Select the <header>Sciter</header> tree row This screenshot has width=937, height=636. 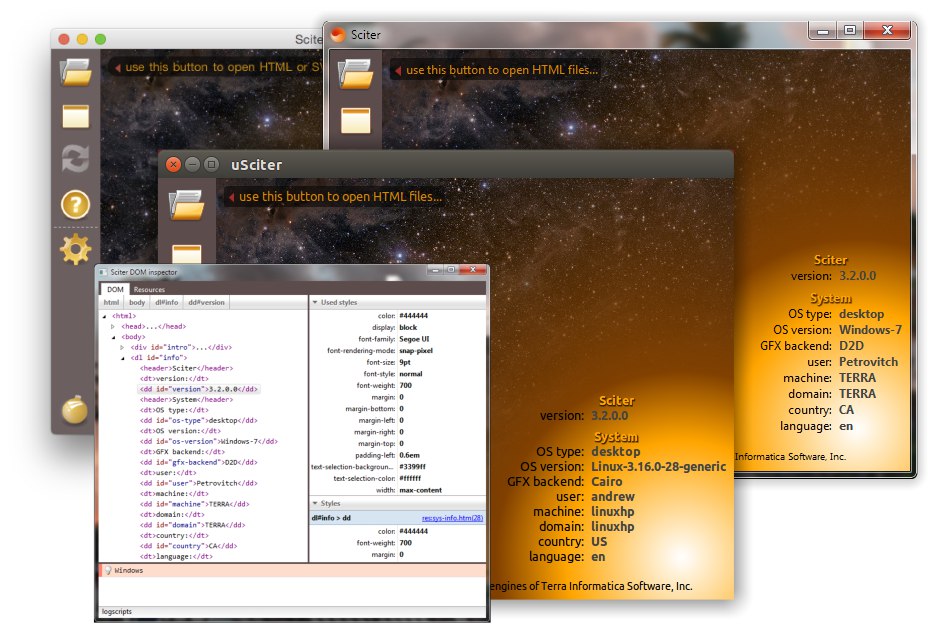pos(186,368)
